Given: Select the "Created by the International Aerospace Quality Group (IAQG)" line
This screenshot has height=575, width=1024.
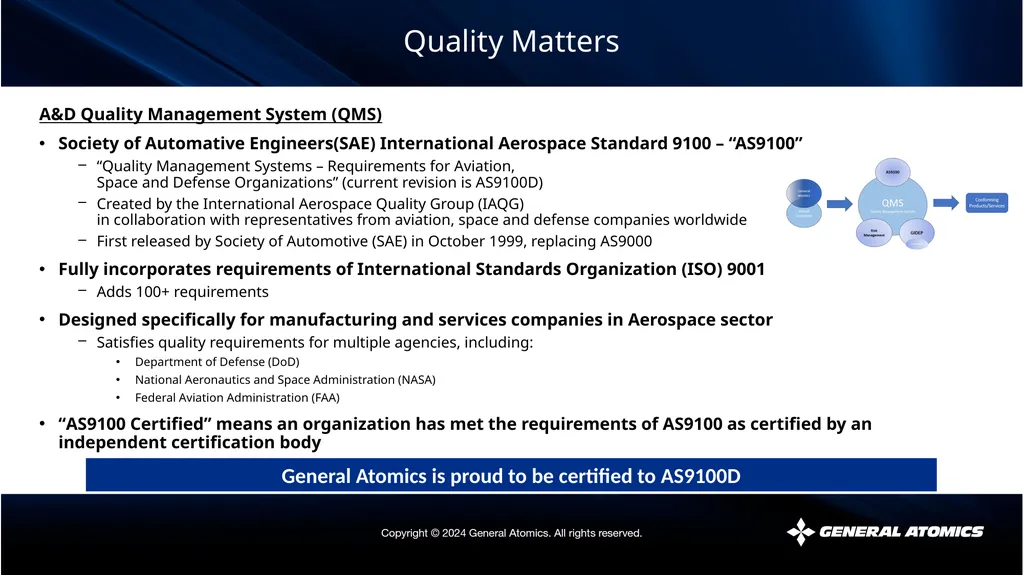Looking at the screenshot, I should [310, 204].
